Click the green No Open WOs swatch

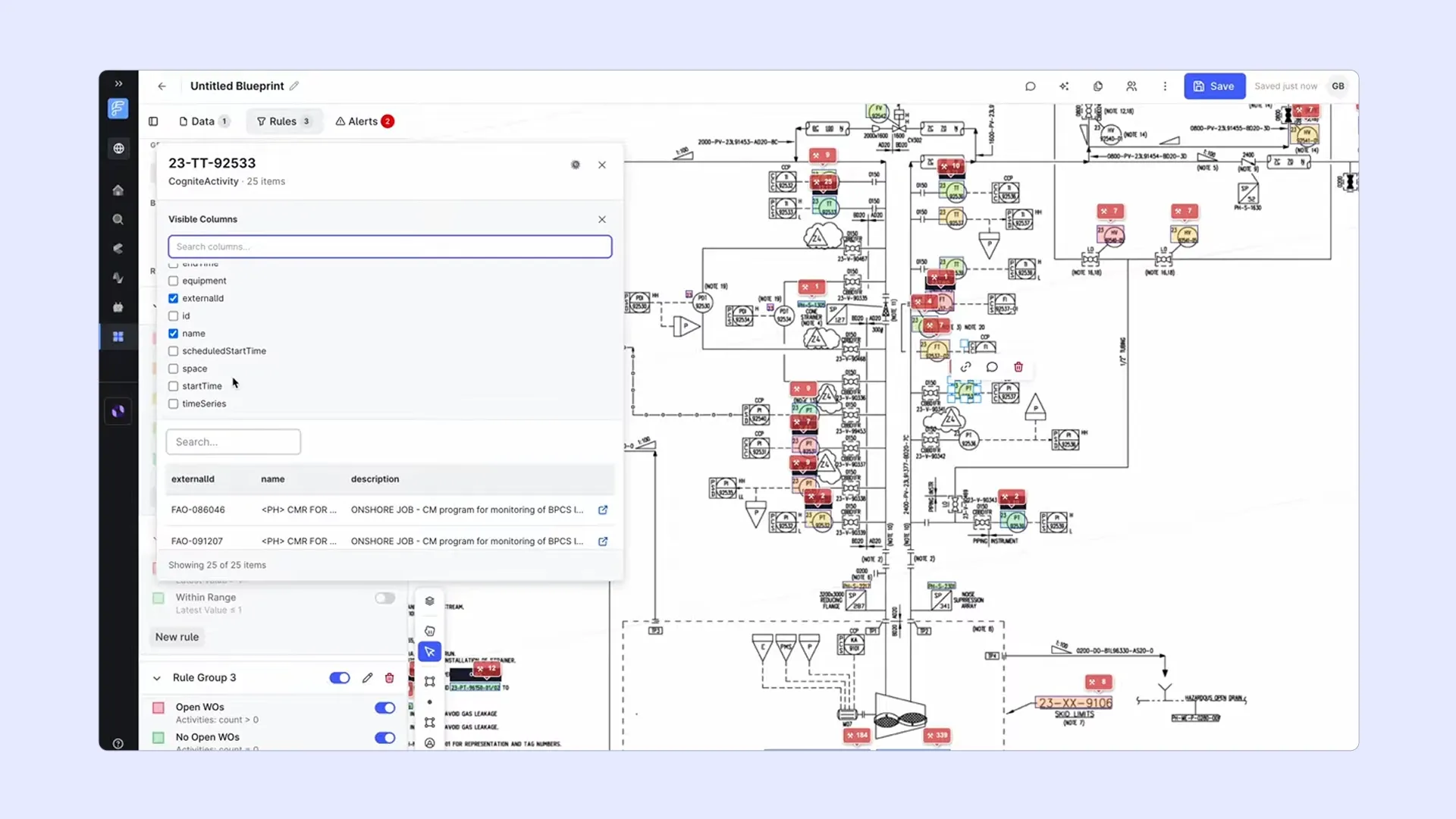pyautogui.click(x=158, y=738)
